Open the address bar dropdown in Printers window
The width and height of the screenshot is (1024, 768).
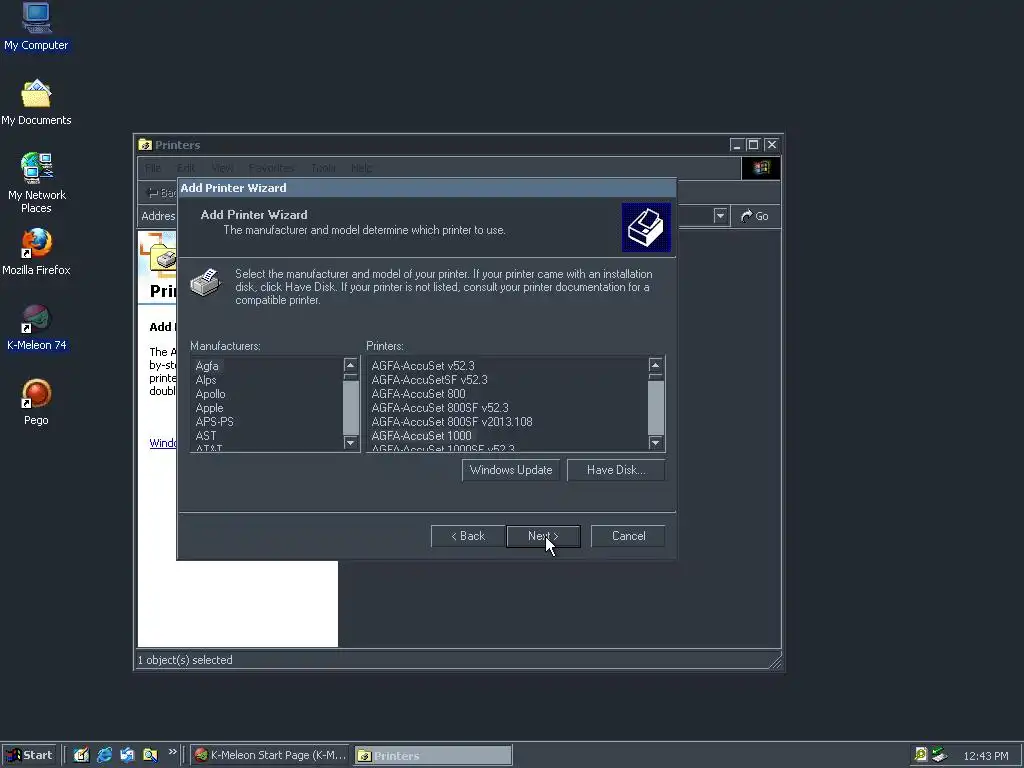(720, 216)
